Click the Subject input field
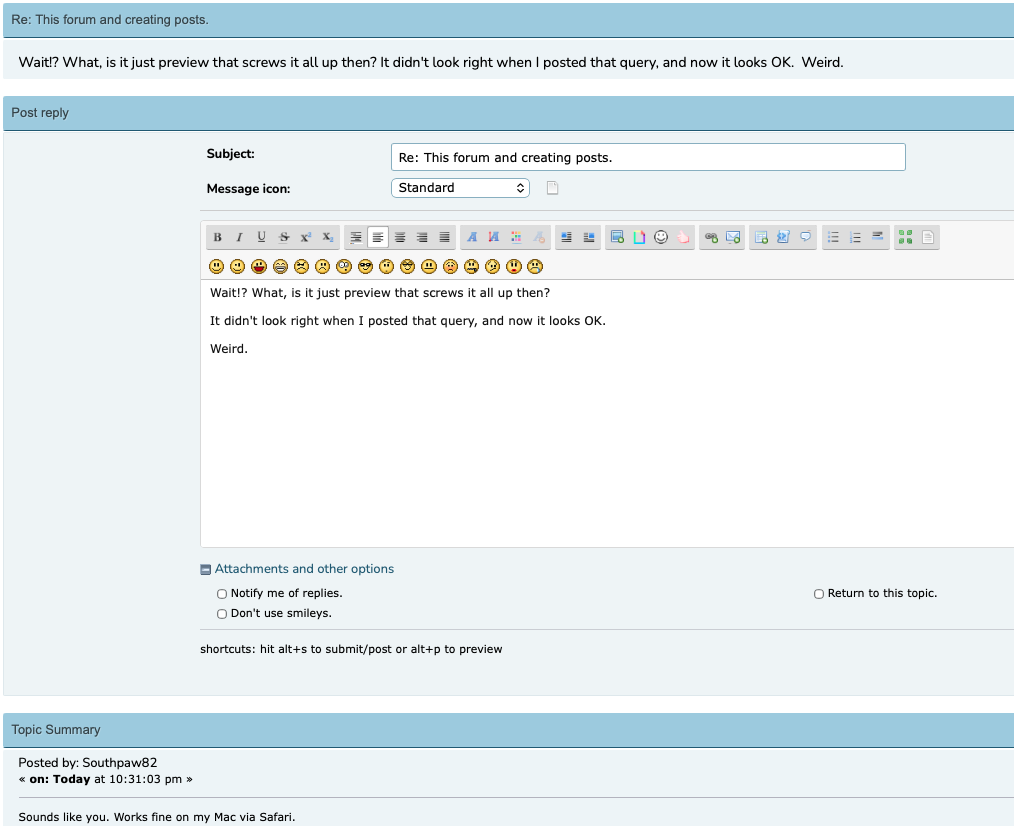Viewport: 1014px width, 826px height. 648,157
